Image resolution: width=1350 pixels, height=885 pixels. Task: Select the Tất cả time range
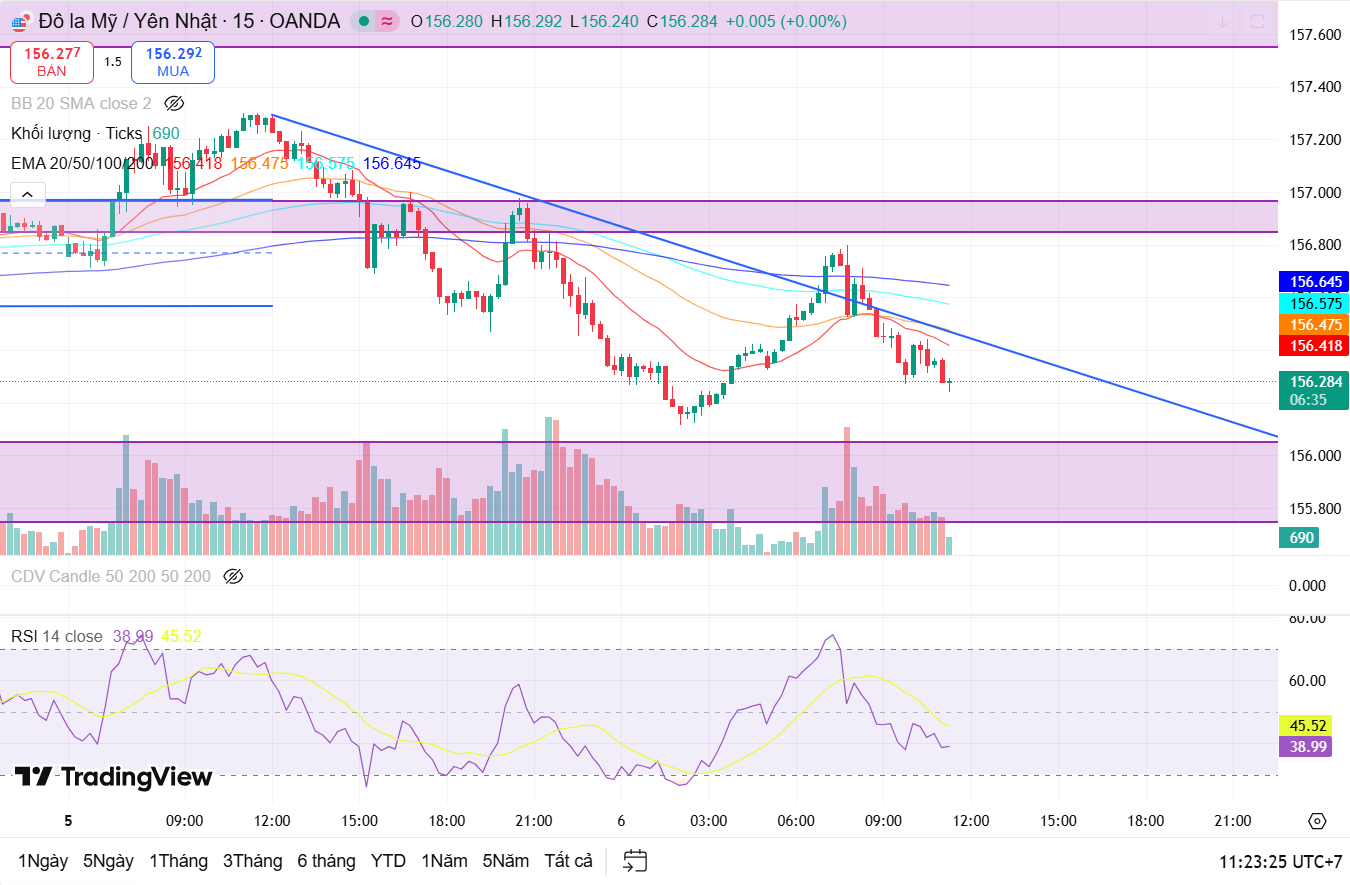(x=568, y=861)
